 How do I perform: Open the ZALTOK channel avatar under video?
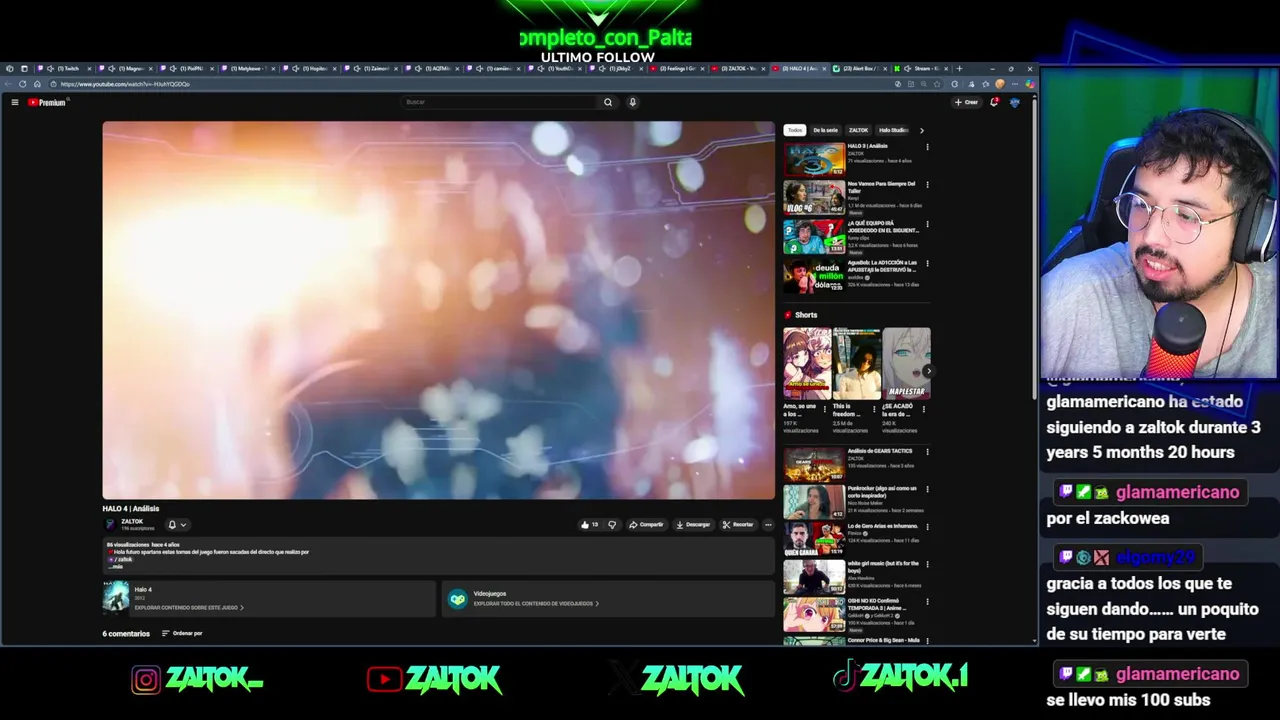pos(110,524)
